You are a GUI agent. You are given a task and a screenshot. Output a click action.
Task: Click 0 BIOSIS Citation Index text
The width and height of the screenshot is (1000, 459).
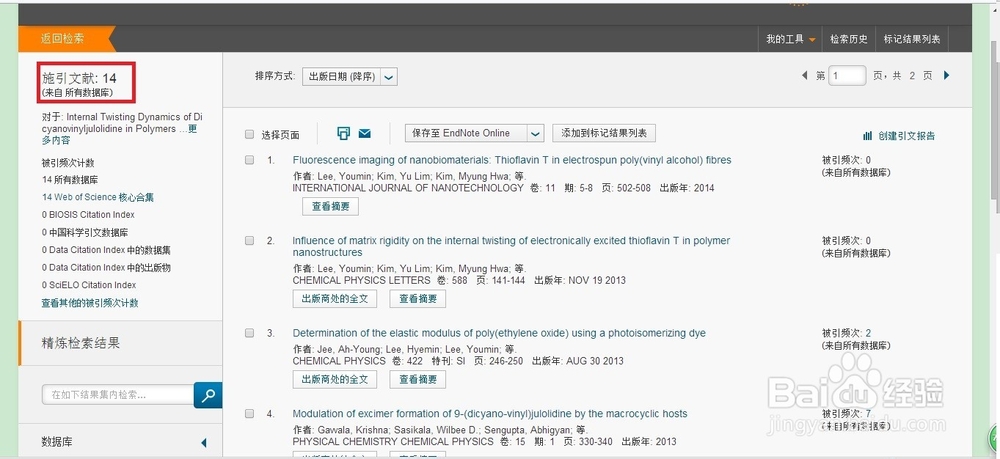coord(88,215)
